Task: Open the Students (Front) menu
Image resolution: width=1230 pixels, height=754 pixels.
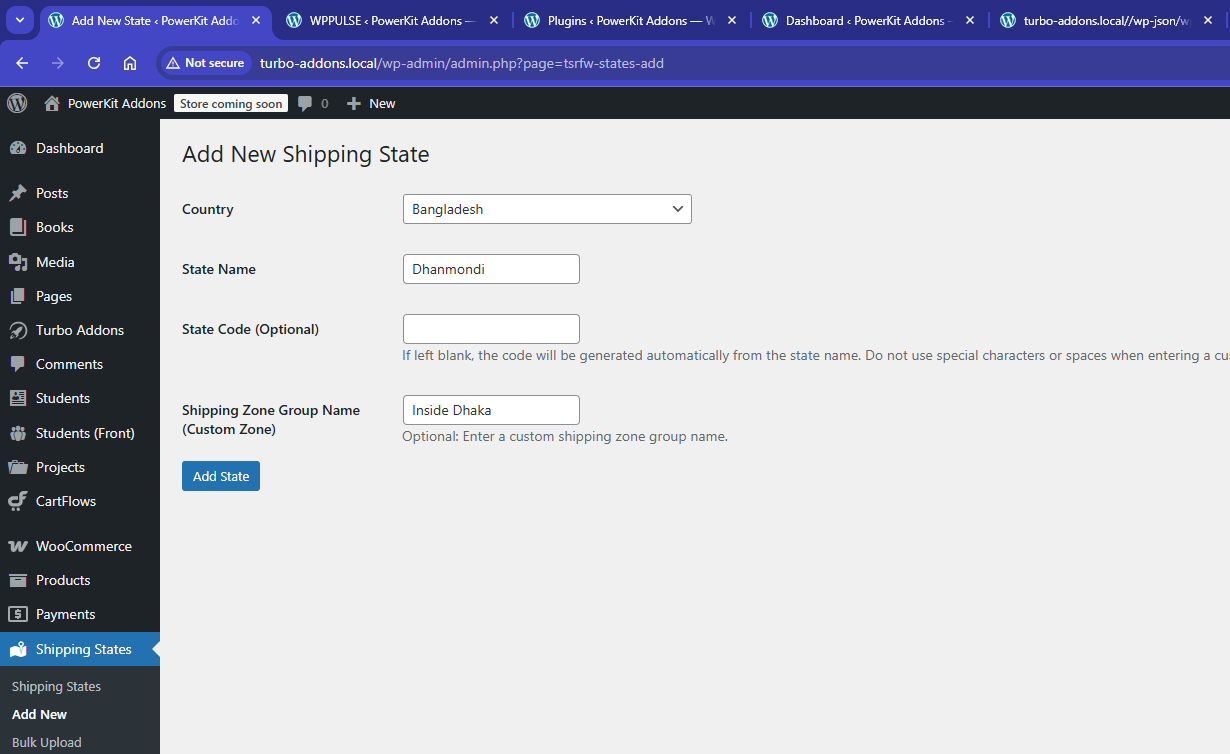Action: [87, 432]
